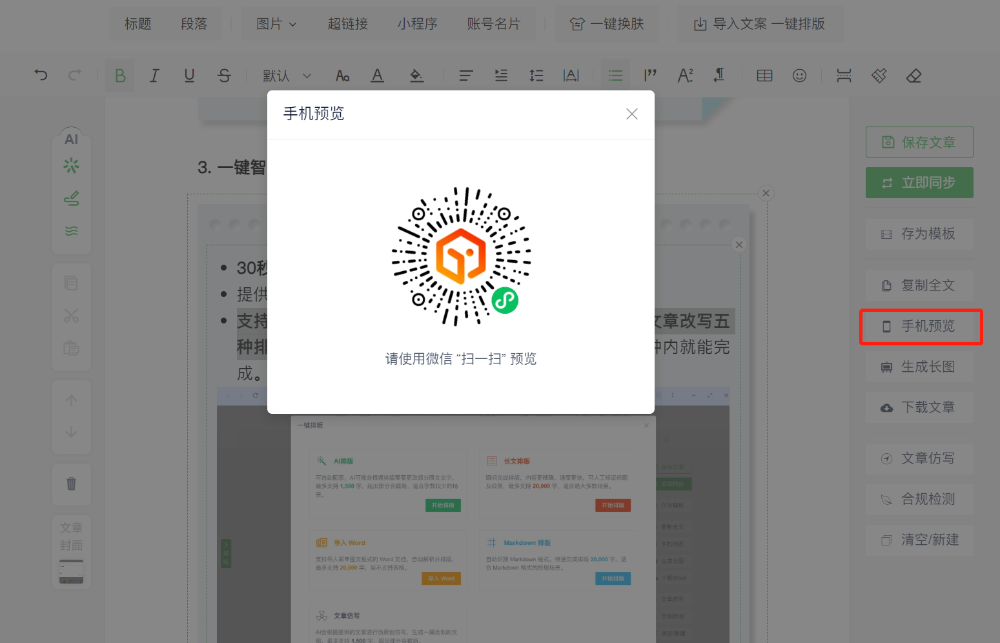Choose the text color A tool
This screenshot has width=1000, height=643.
tap(378, 76)
